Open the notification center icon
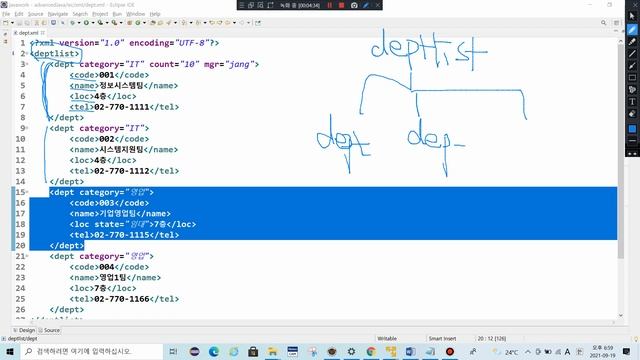Viewport: 640px width, 360px height. point(627,351)
